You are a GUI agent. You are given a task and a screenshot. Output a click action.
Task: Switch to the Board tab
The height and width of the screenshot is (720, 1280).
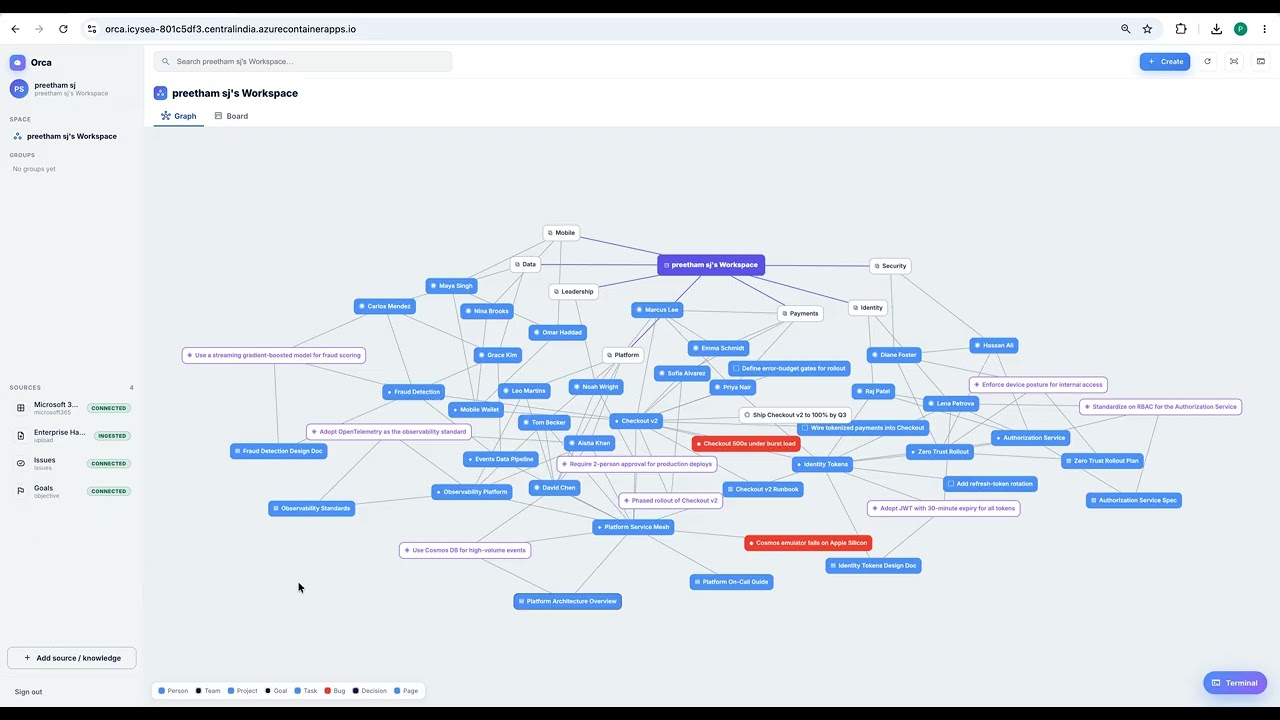pos(231,116)
